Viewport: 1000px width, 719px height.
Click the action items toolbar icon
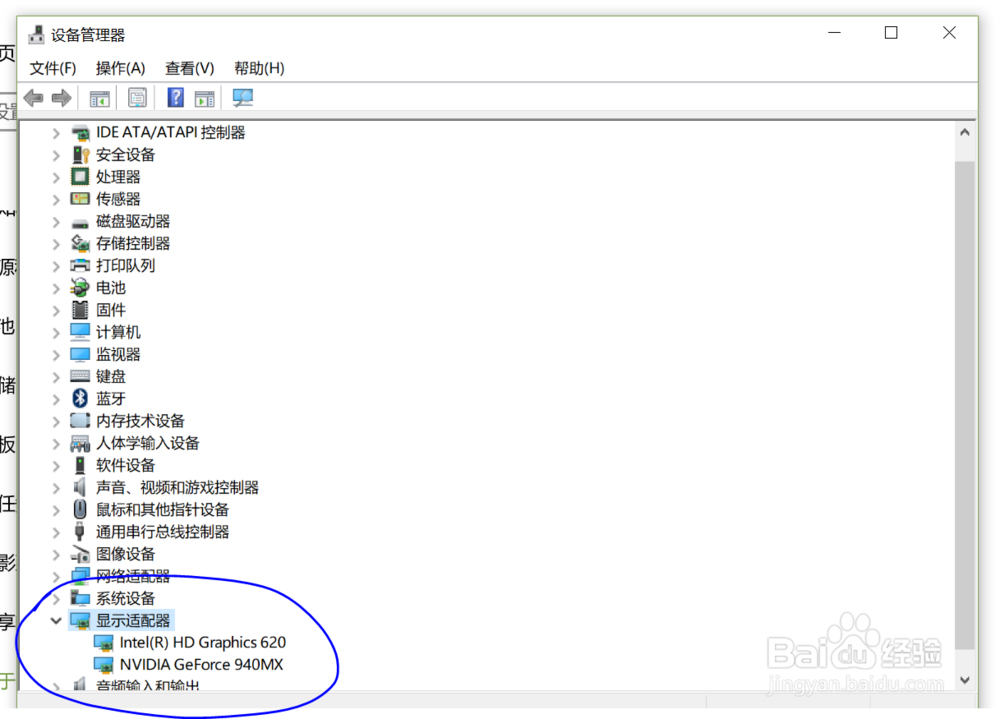point(205,97)
